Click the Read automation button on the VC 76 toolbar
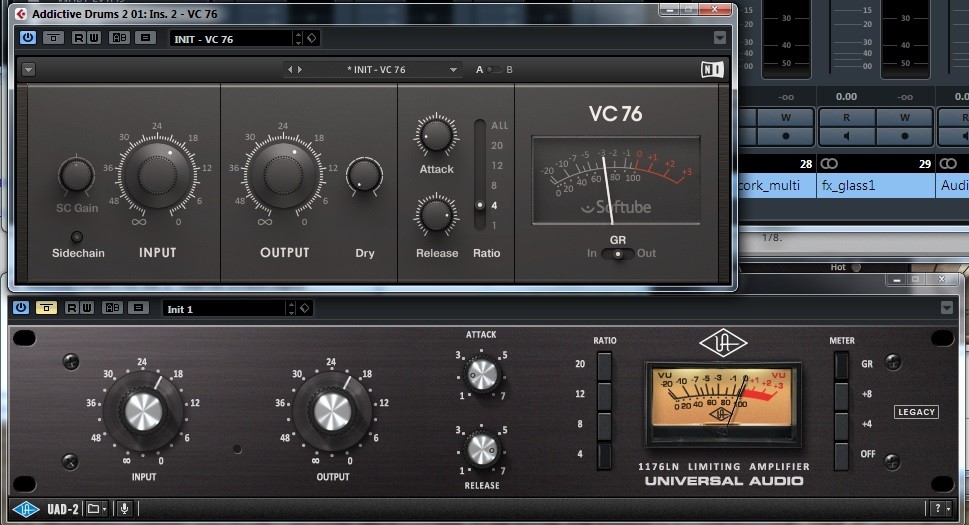 coord(77,38)
